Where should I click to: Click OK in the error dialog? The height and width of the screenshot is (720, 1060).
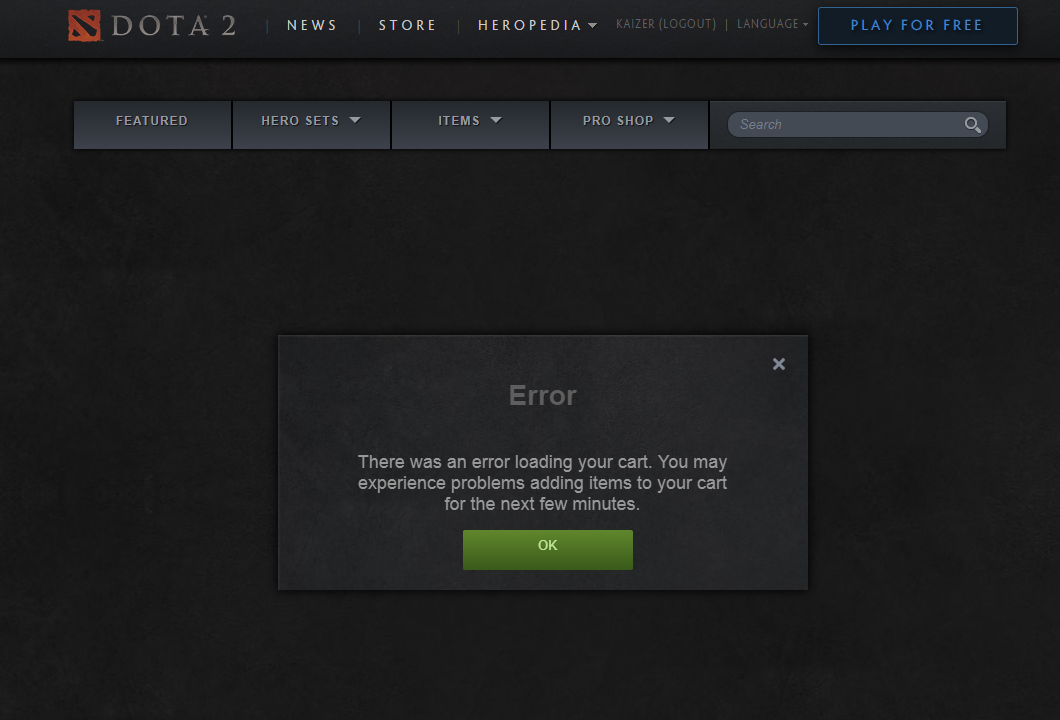tap(548, 550)
